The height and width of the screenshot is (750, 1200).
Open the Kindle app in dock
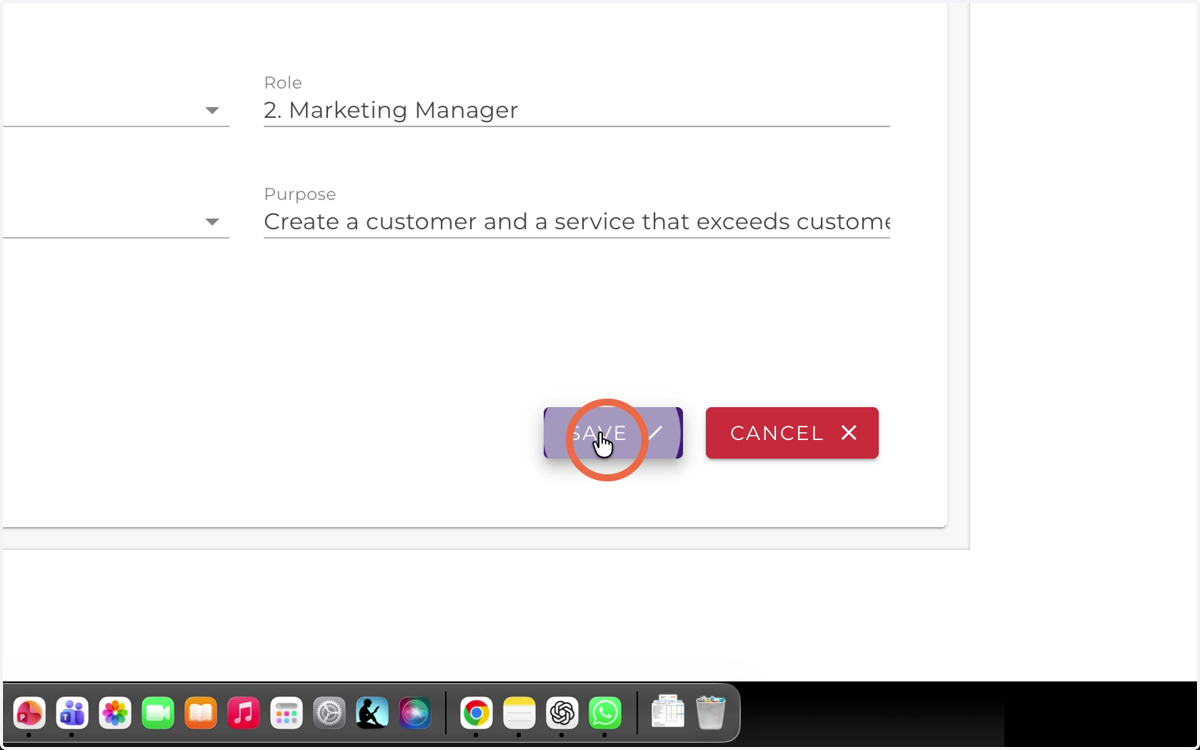pos(372,713)
